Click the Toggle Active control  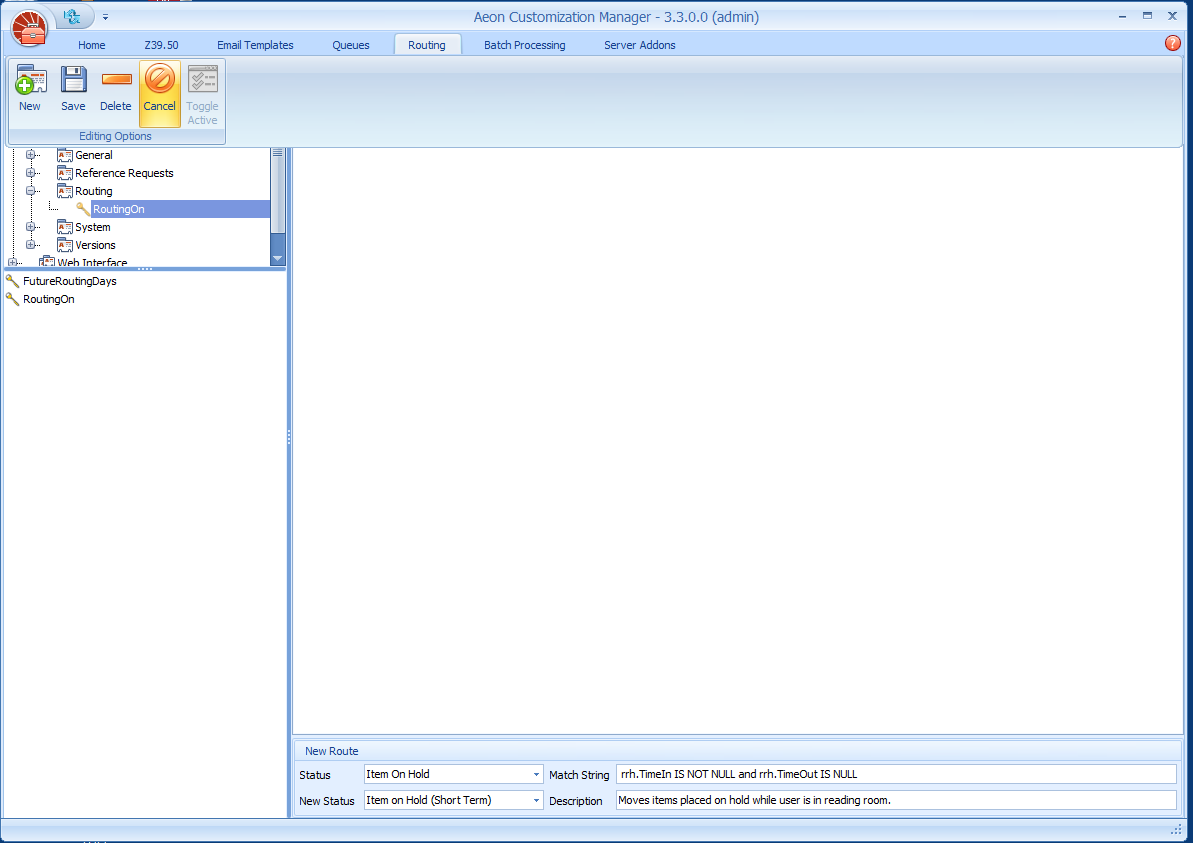pos(202,95)
